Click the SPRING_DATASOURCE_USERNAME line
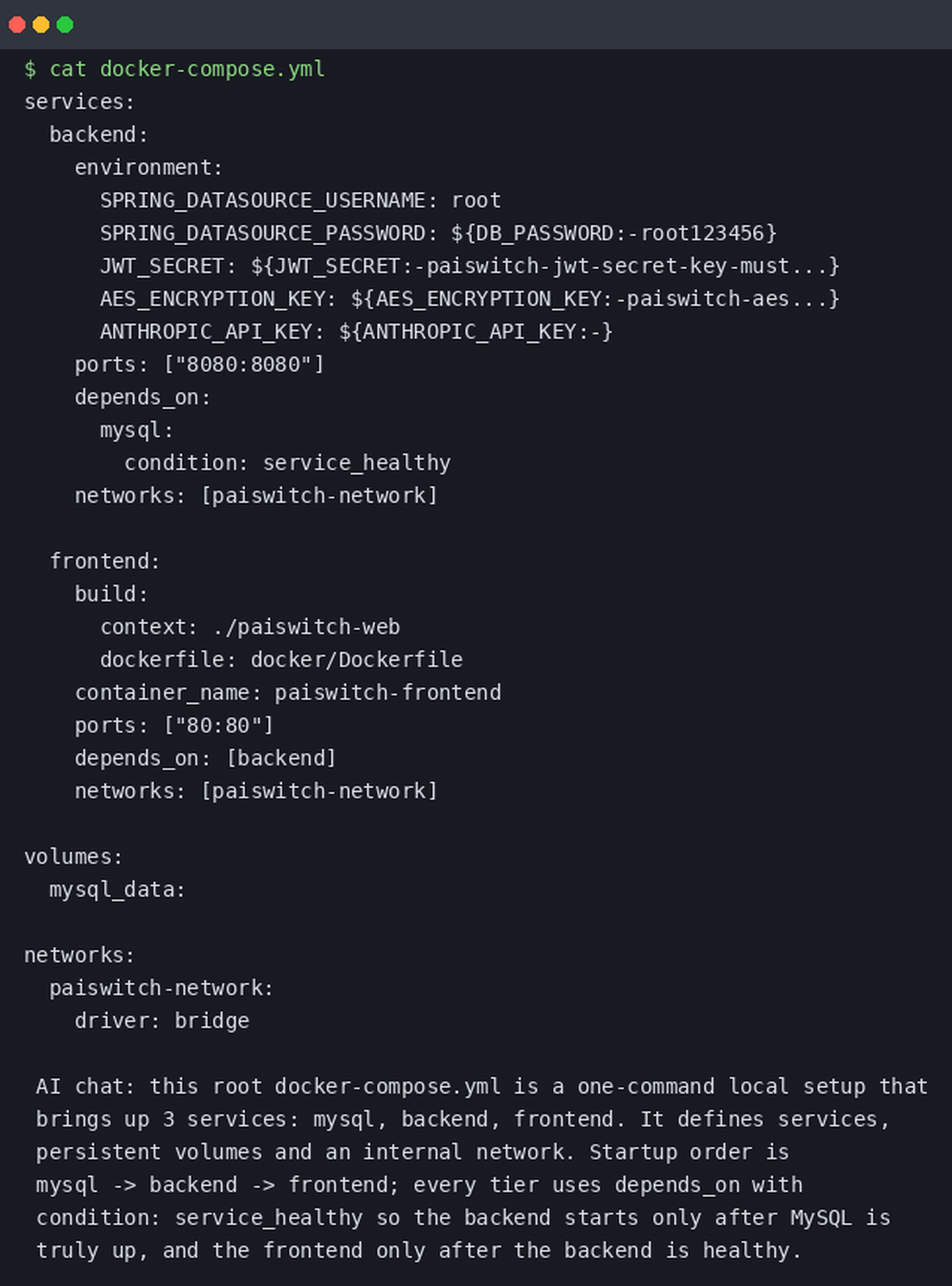Screen dimensions: 952x1286 (x=300, y=200)
